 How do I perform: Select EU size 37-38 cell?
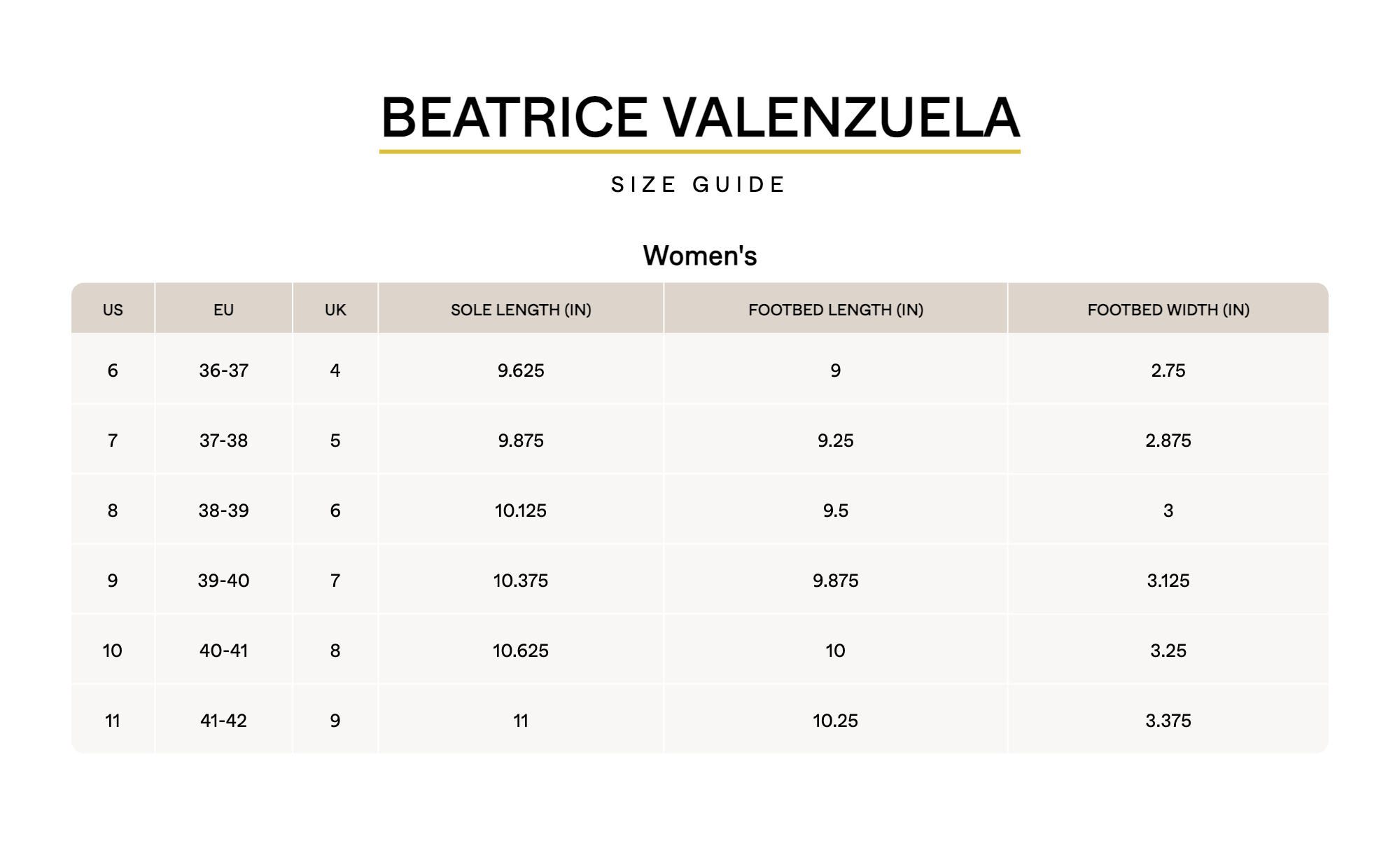pyautogui.click(x=224, y=441)
